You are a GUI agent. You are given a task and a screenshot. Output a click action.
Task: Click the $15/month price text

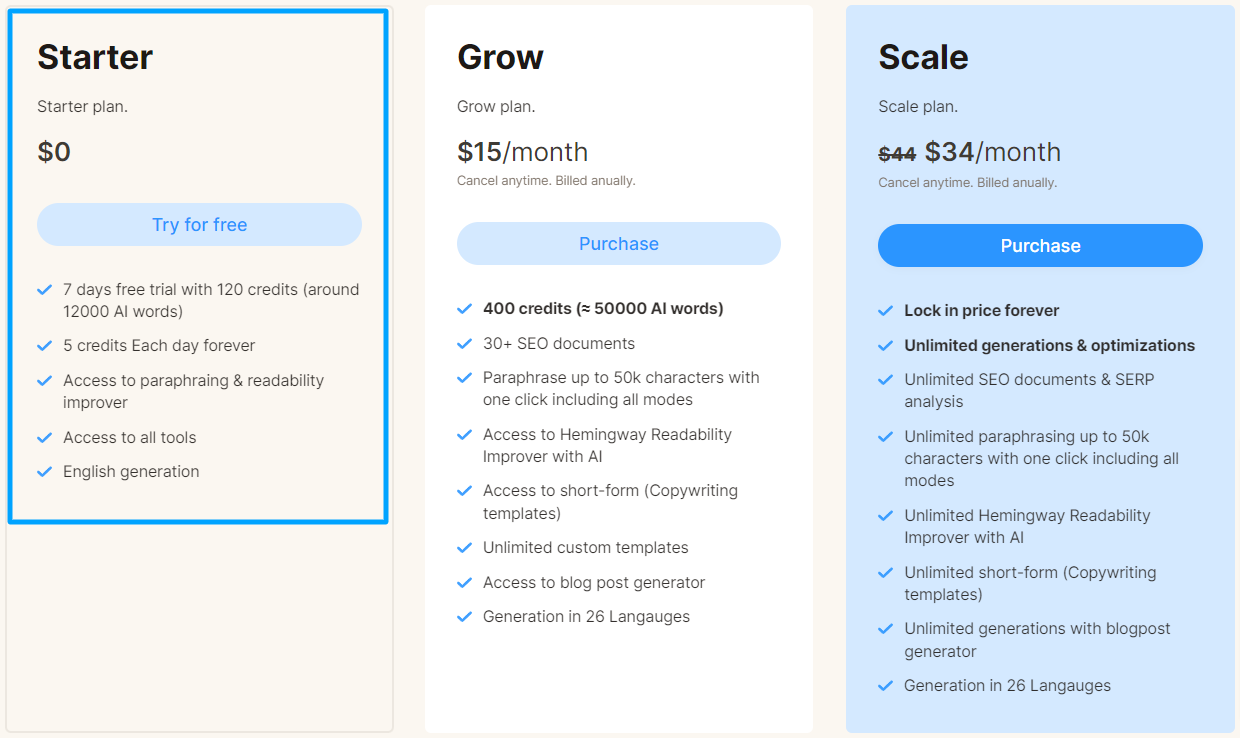click(523, 152)
